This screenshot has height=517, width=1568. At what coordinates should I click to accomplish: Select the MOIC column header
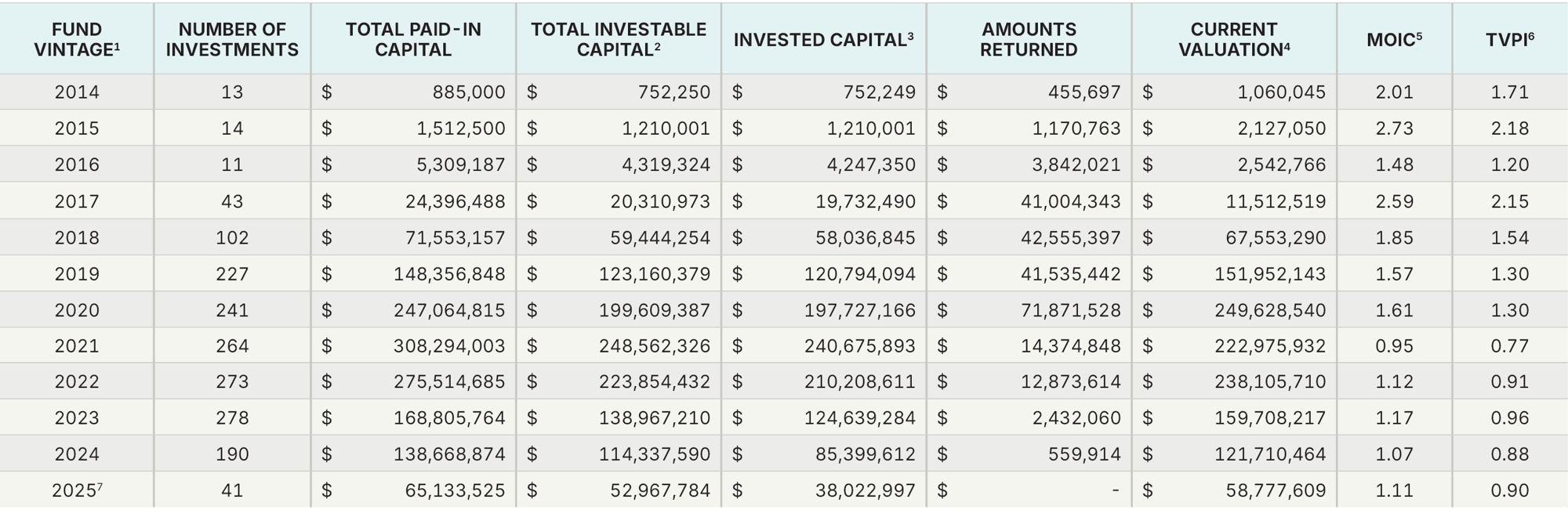pyautogui.click(x=1394, y=40)
